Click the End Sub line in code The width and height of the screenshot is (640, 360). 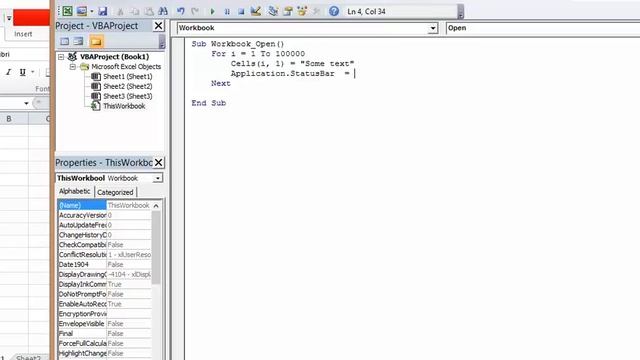coord(209,103)
